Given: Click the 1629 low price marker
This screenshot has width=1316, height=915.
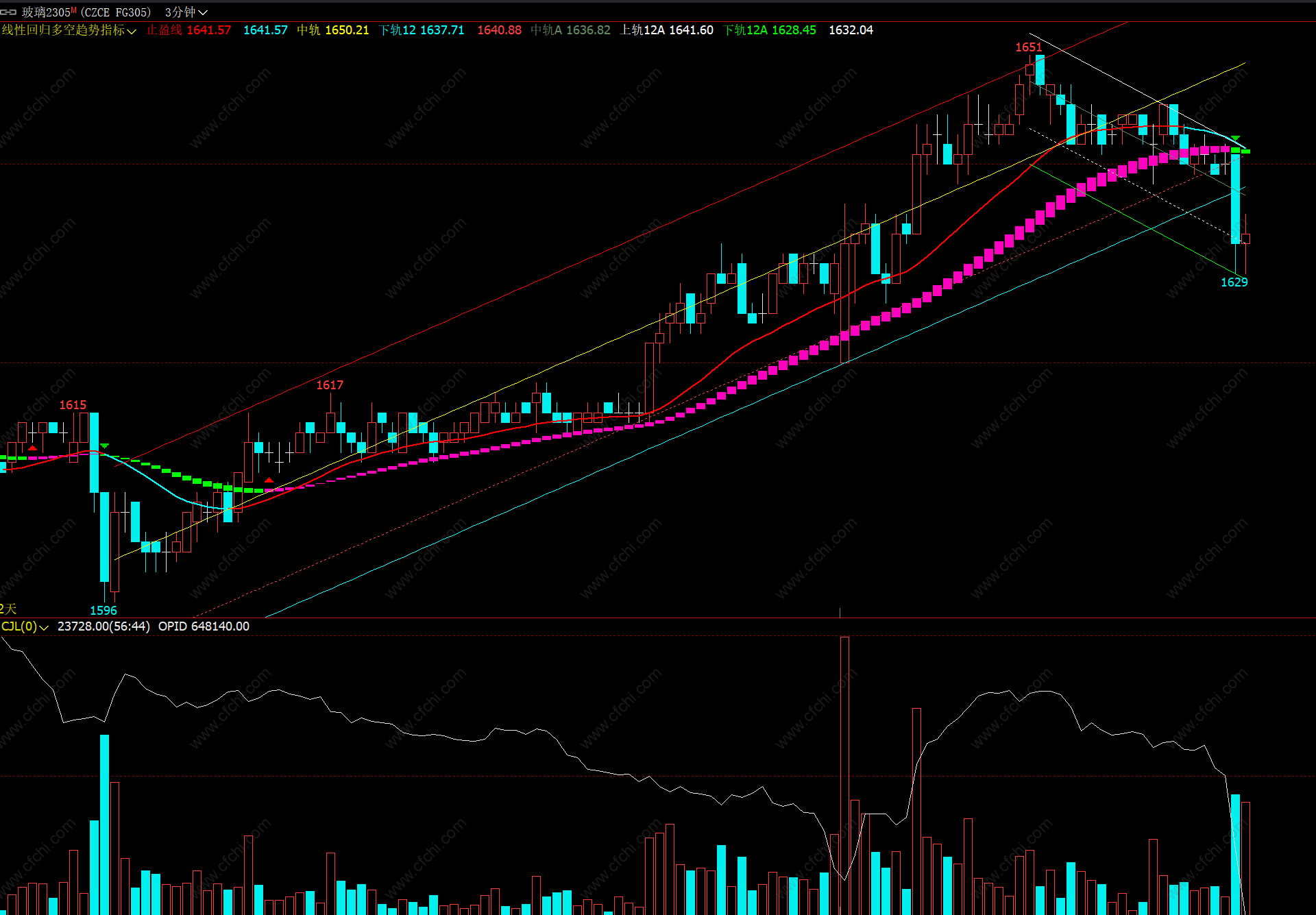Looking at the screenshot, I should click(x=1234, y=282).
